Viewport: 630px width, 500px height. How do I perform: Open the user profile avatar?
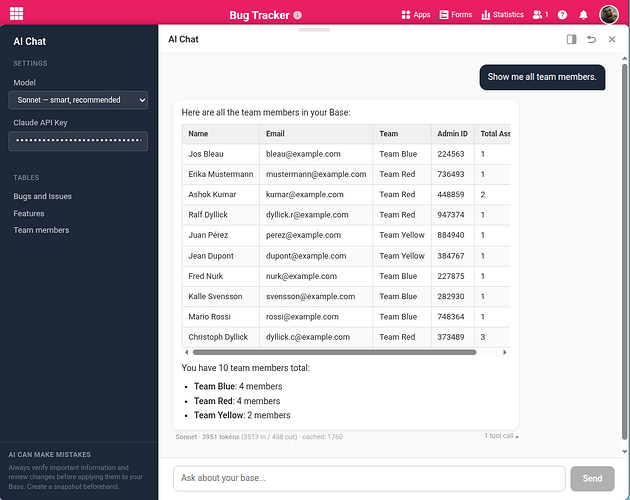tap(609, 14)
